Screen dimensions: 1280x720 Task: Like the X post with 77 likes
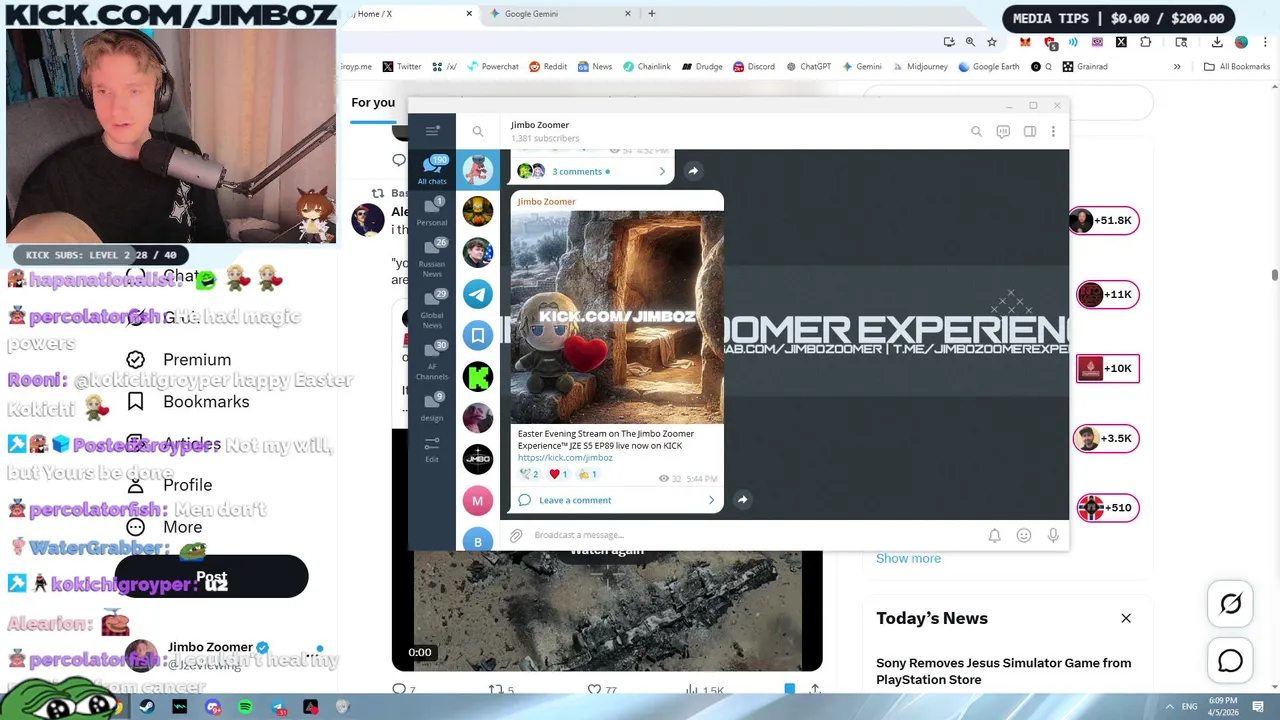tap(603, 689)
